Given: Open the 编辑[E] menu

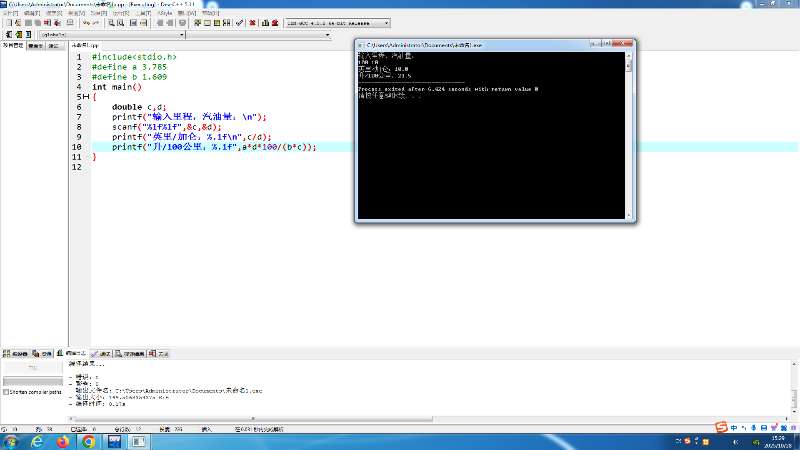Looking at the screenshot, I should pos(32,13).
